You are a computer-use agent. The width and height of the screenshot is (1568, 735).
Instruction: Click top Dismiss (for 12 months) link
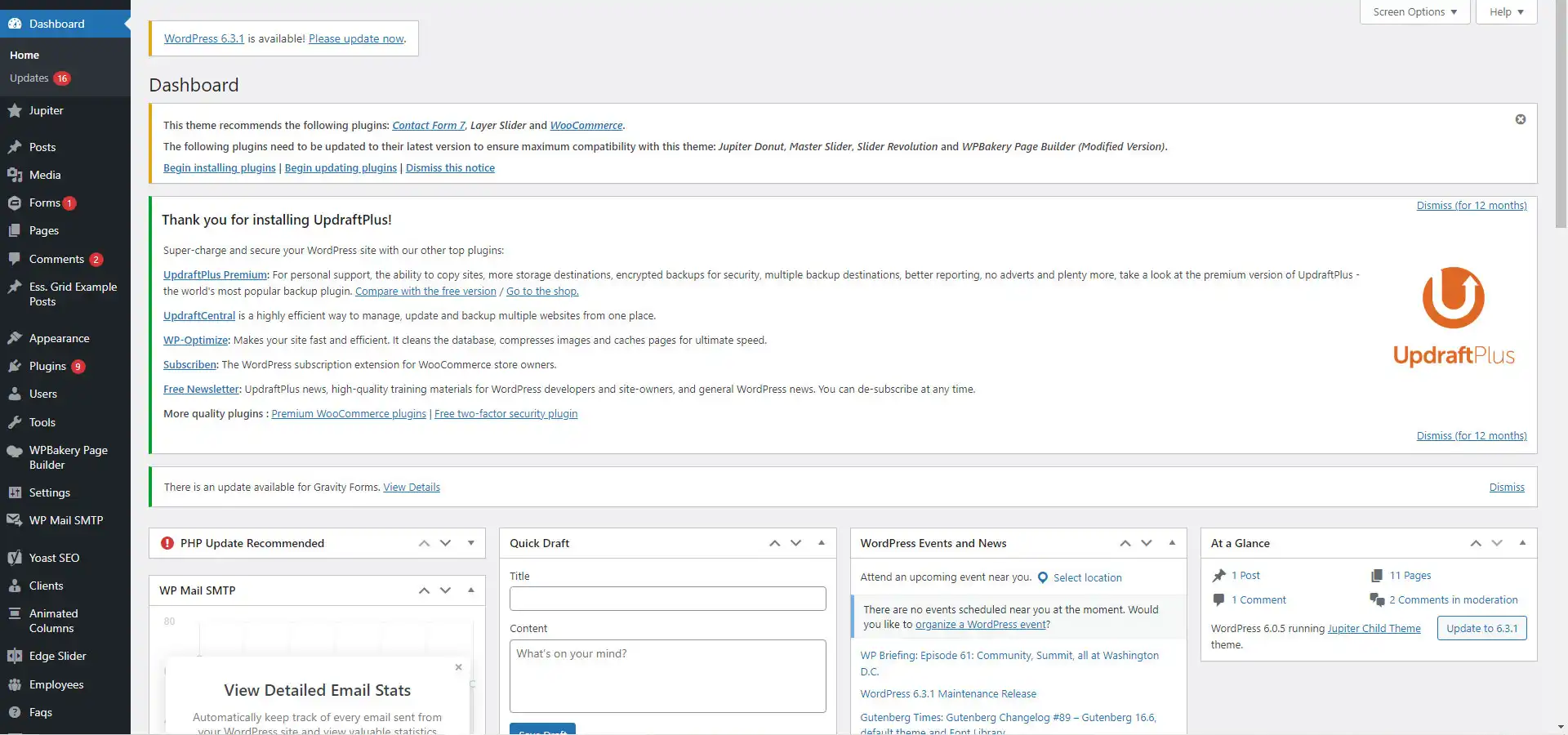(x=1472, y=205)
